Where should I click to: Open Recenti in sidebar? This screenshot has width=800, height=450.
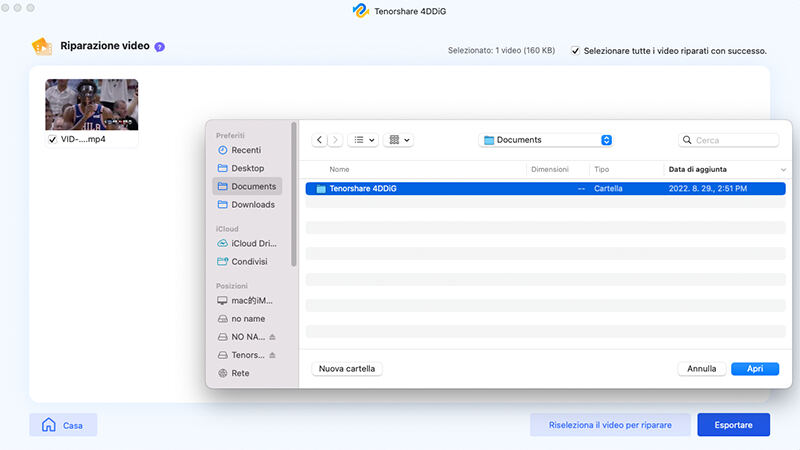247,150
